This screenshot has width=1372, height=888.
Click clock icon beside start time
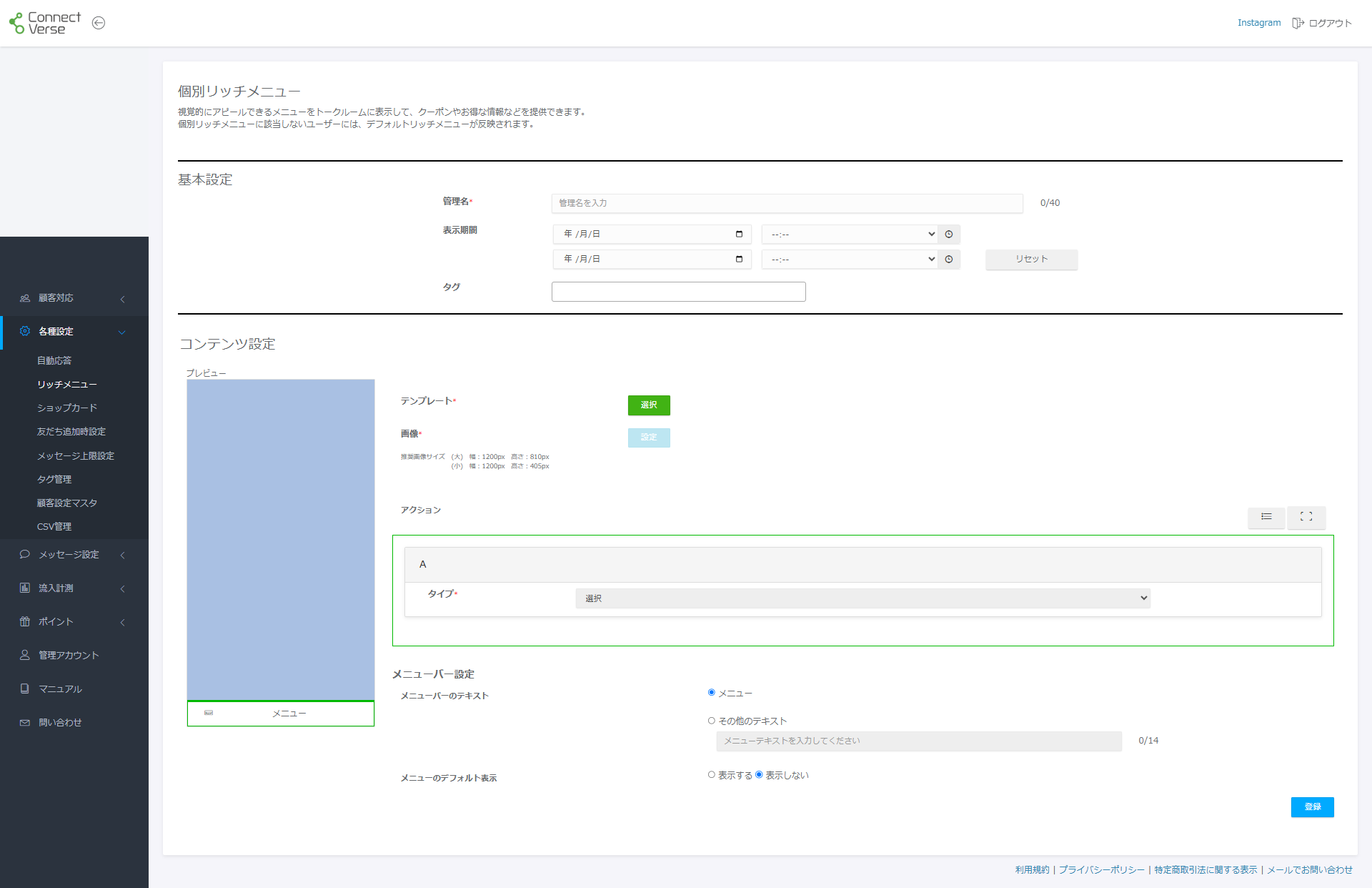[x=949, y=234]
